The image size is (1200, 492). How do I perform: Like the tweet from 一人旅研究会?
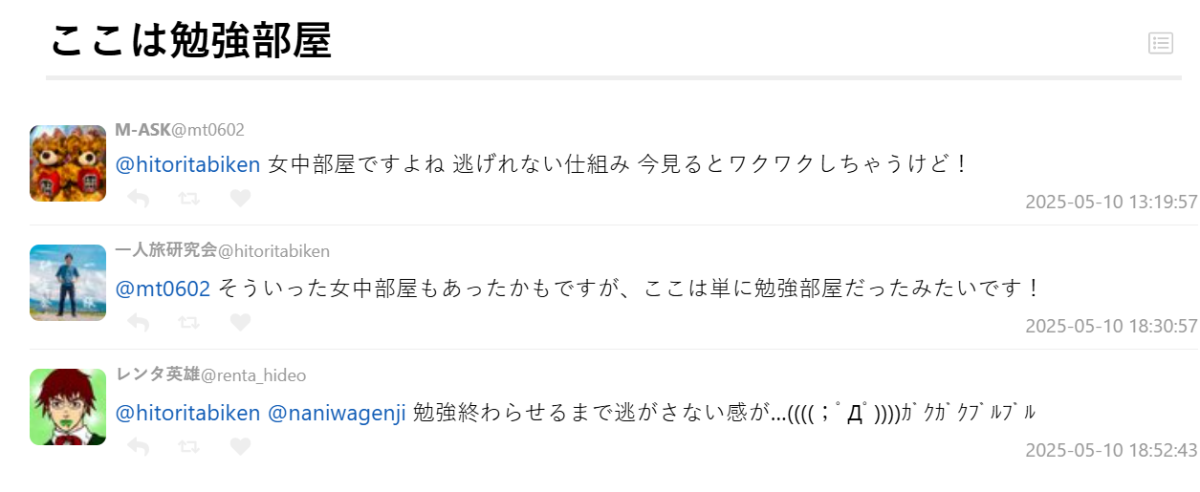[x=240, y=323]
